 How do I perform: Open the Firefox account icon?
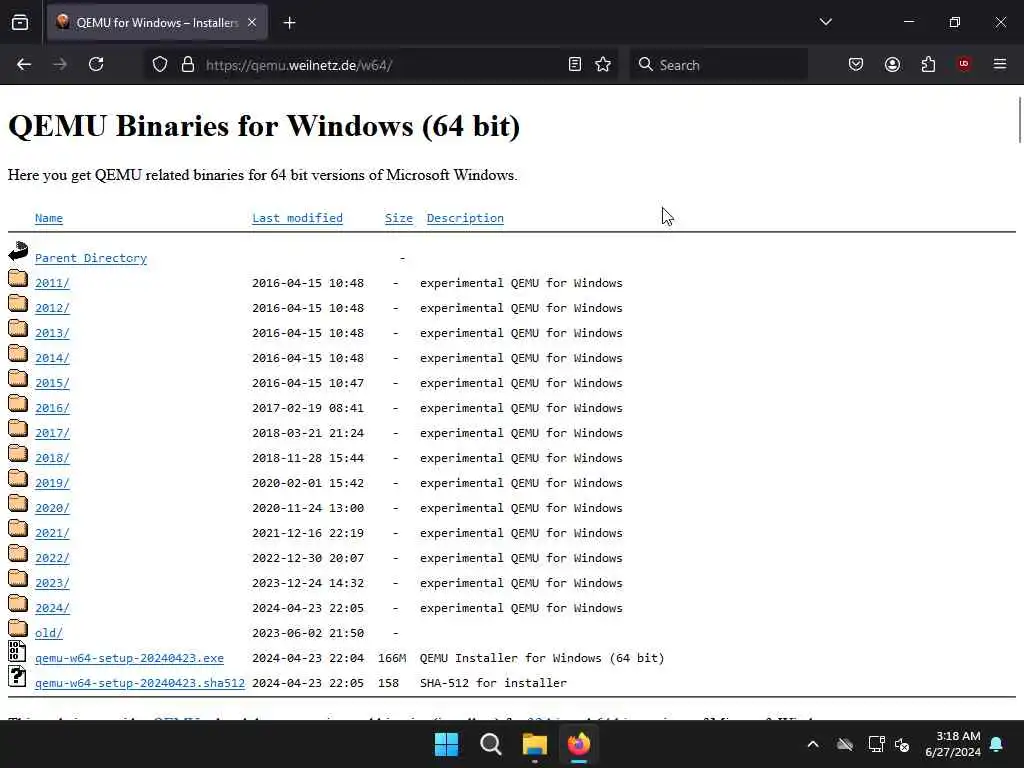point(892,64)
